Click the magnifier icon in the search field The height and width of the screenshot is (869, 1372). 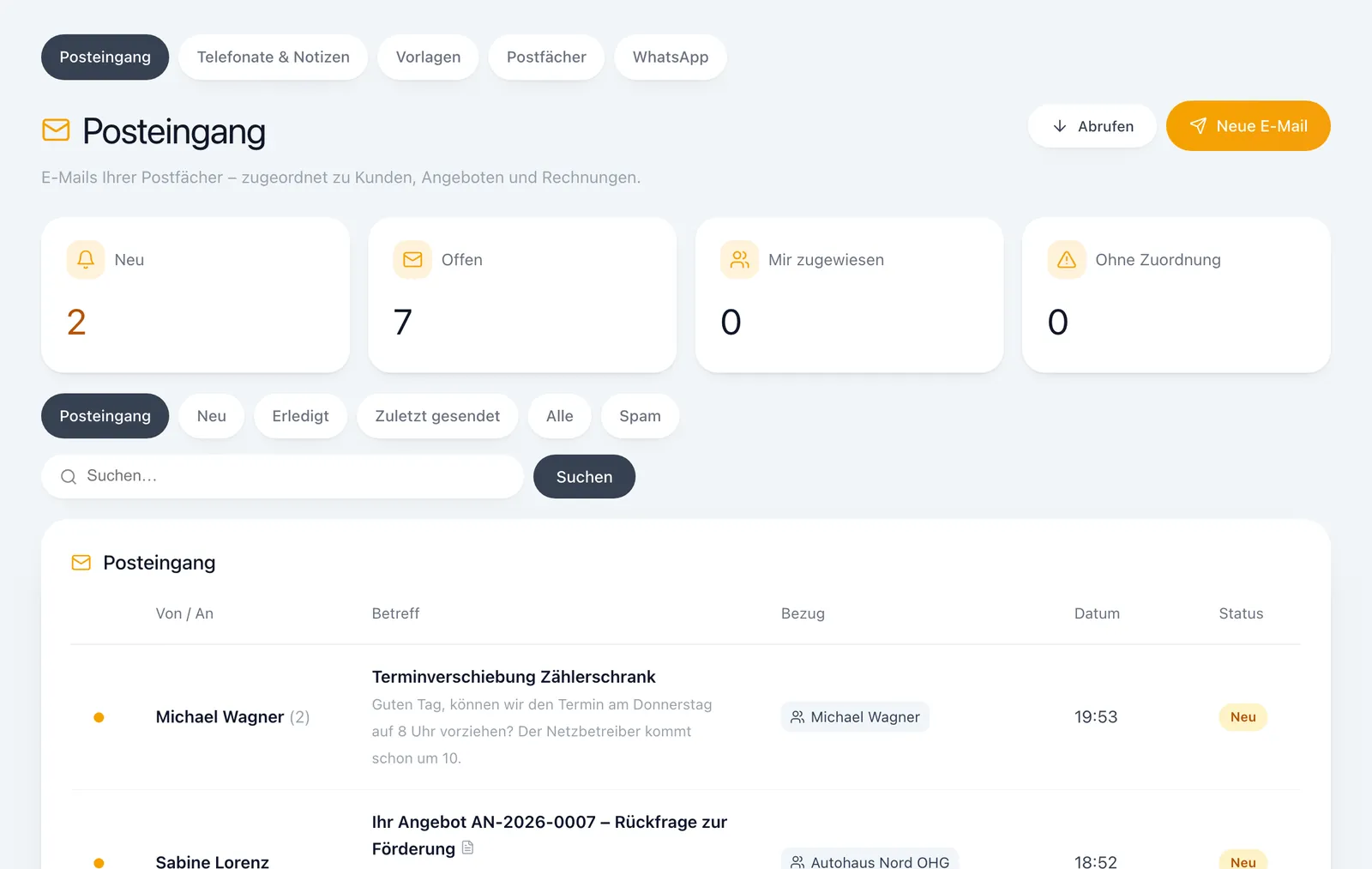69,476
